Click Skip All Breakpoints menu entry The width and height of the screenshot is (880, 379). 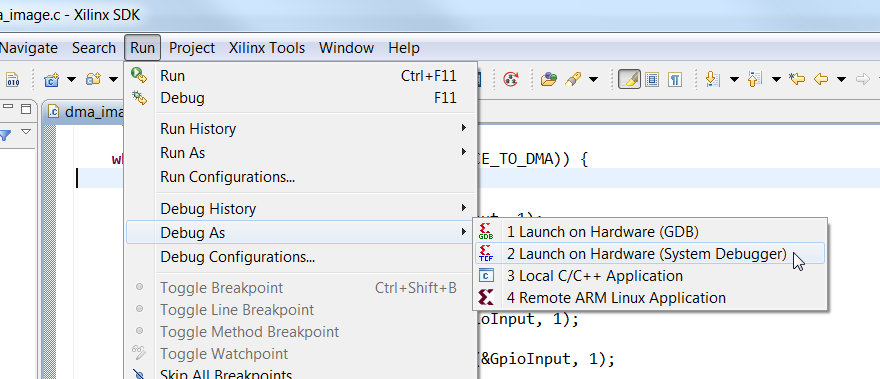(x=301, y=373)
